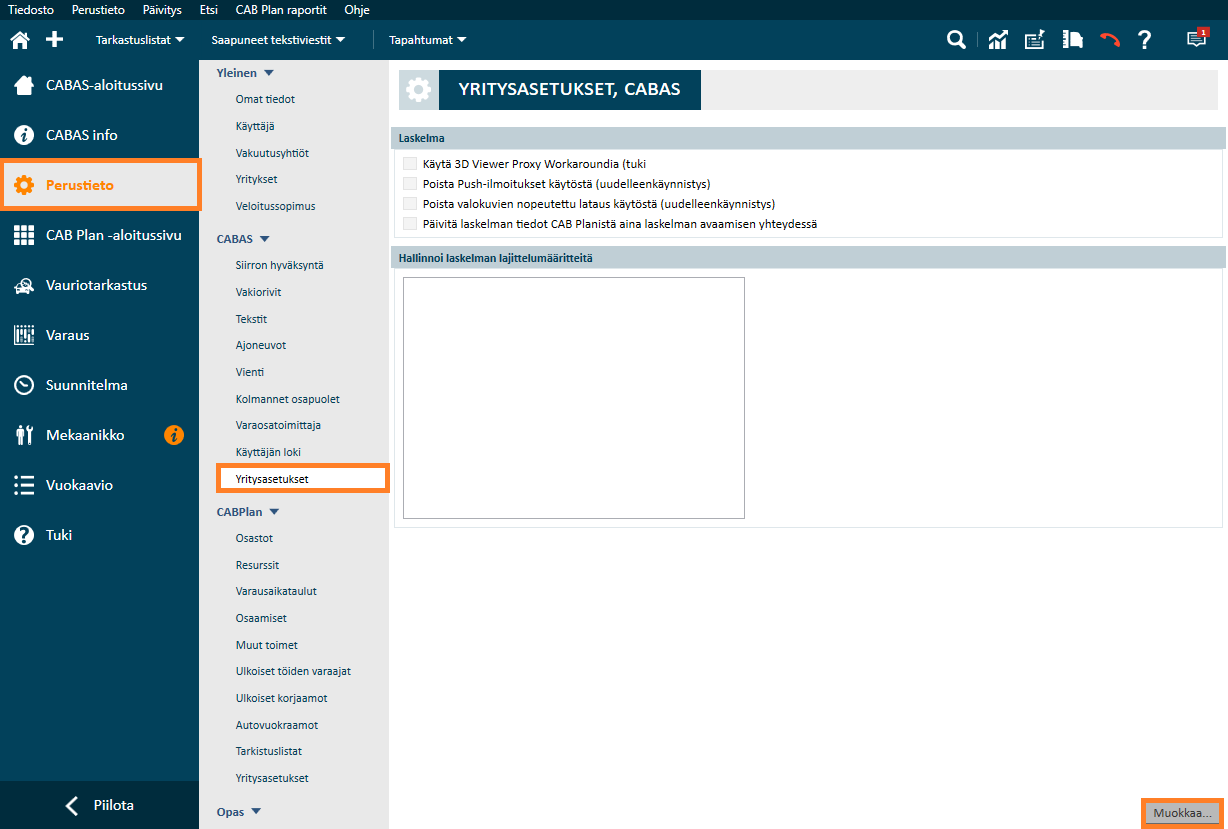Open Vakuutusyhtiöt

point(272,153)
